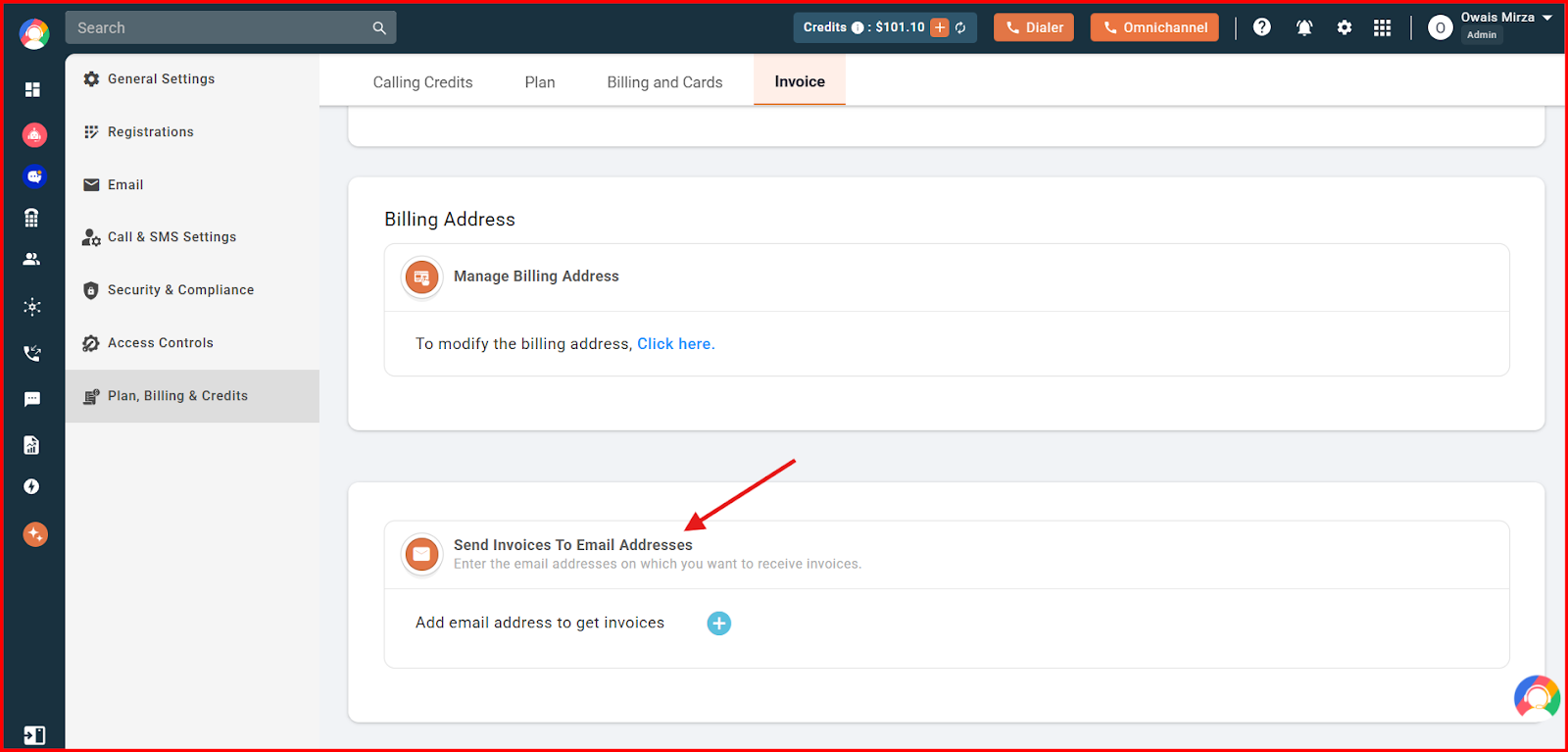Open Access Controls in the sidebar
The width and height of the screenshot is (1568, 752).
(192, 343)
